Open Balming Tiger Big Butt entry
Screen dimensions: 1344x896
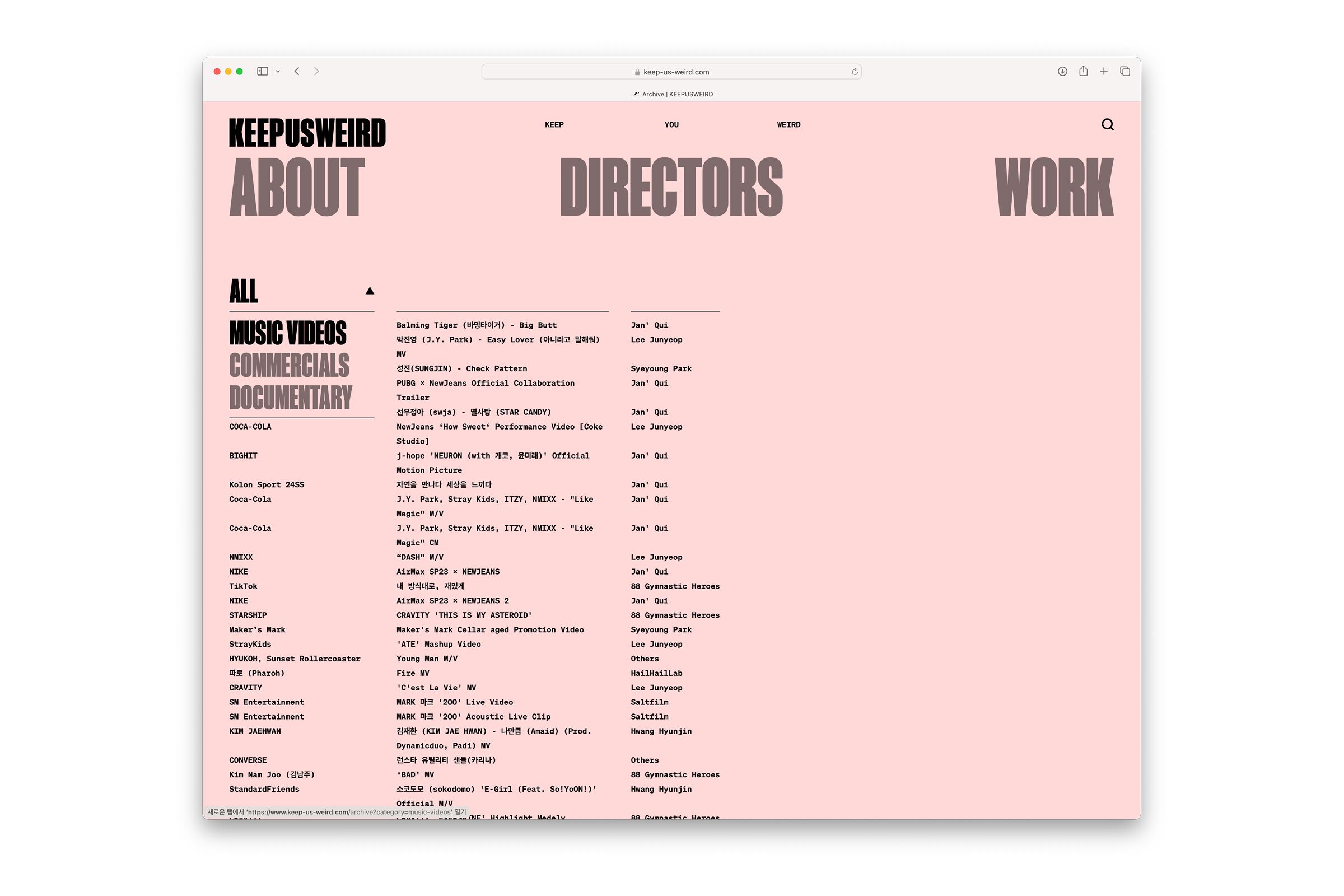[x=476, y=325]
